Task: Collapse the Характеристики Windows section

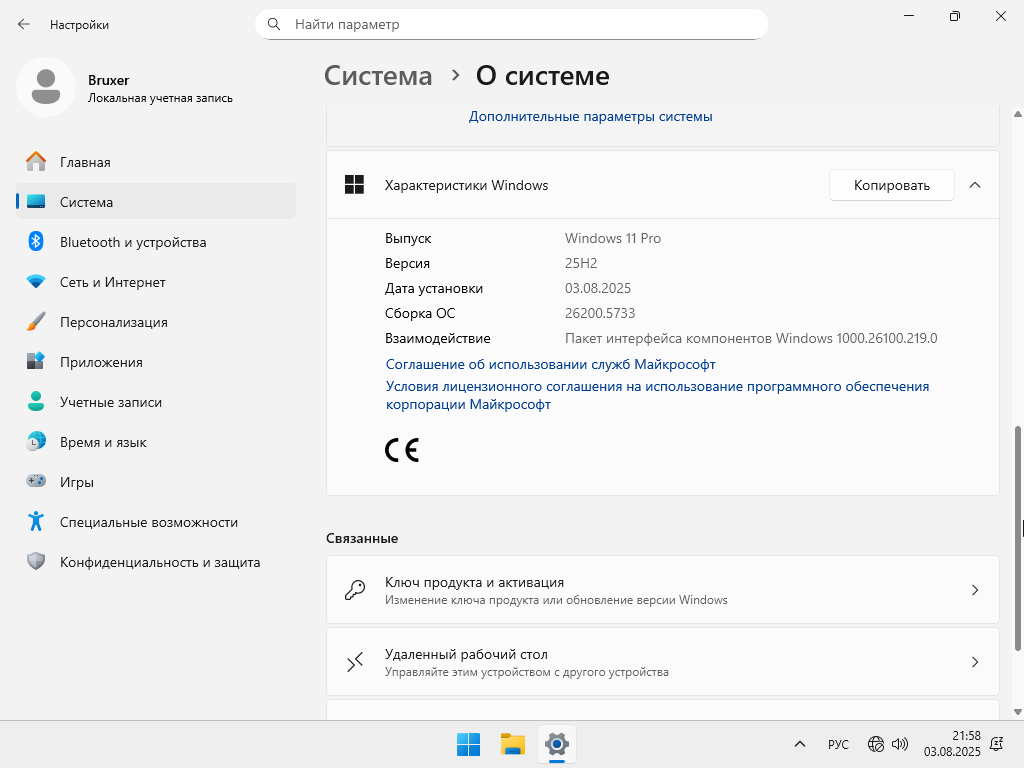Action: coord(975,185)
